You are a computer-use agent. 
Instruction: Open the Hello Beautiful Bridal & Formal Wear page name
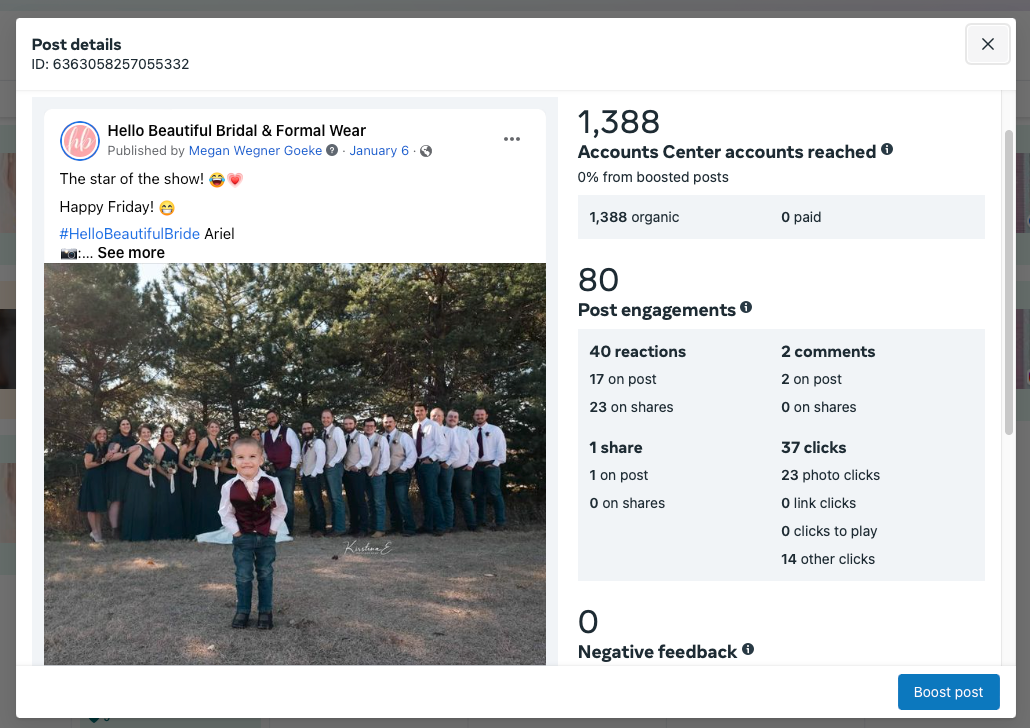[x=236, y=131]
